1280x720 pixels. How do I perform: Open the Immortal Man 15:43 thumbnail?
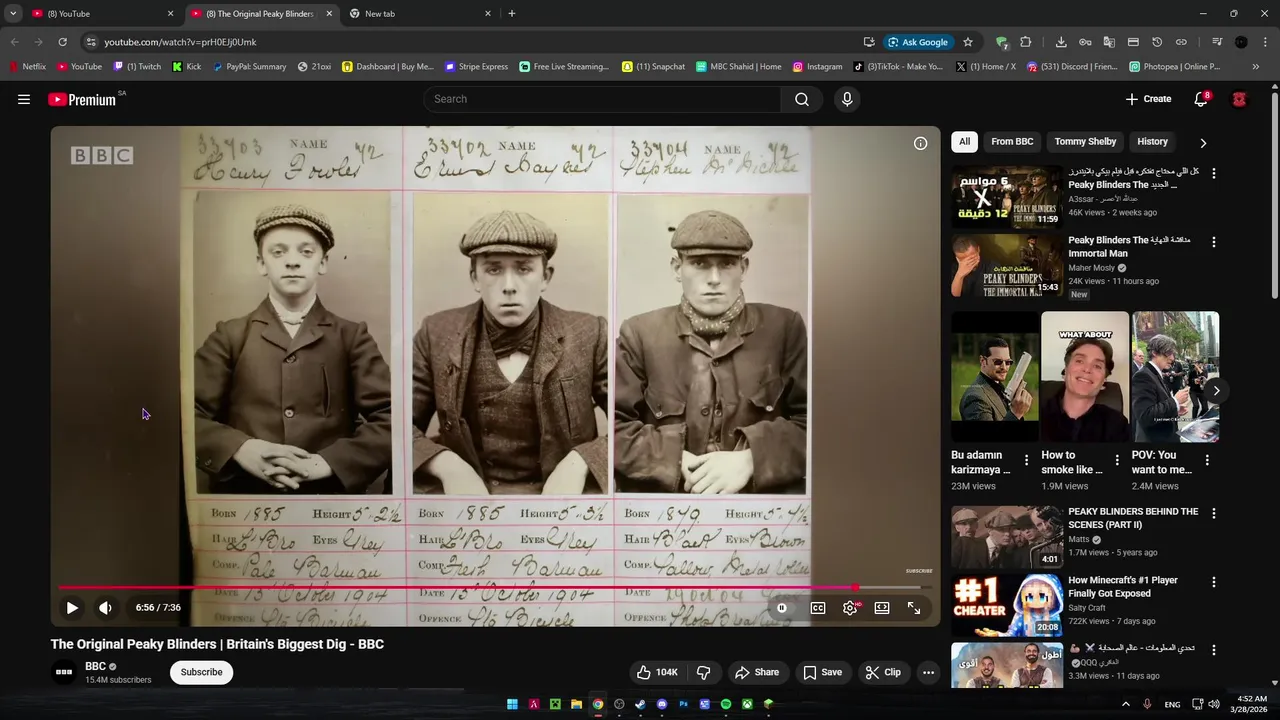[x=1007, y=266]
